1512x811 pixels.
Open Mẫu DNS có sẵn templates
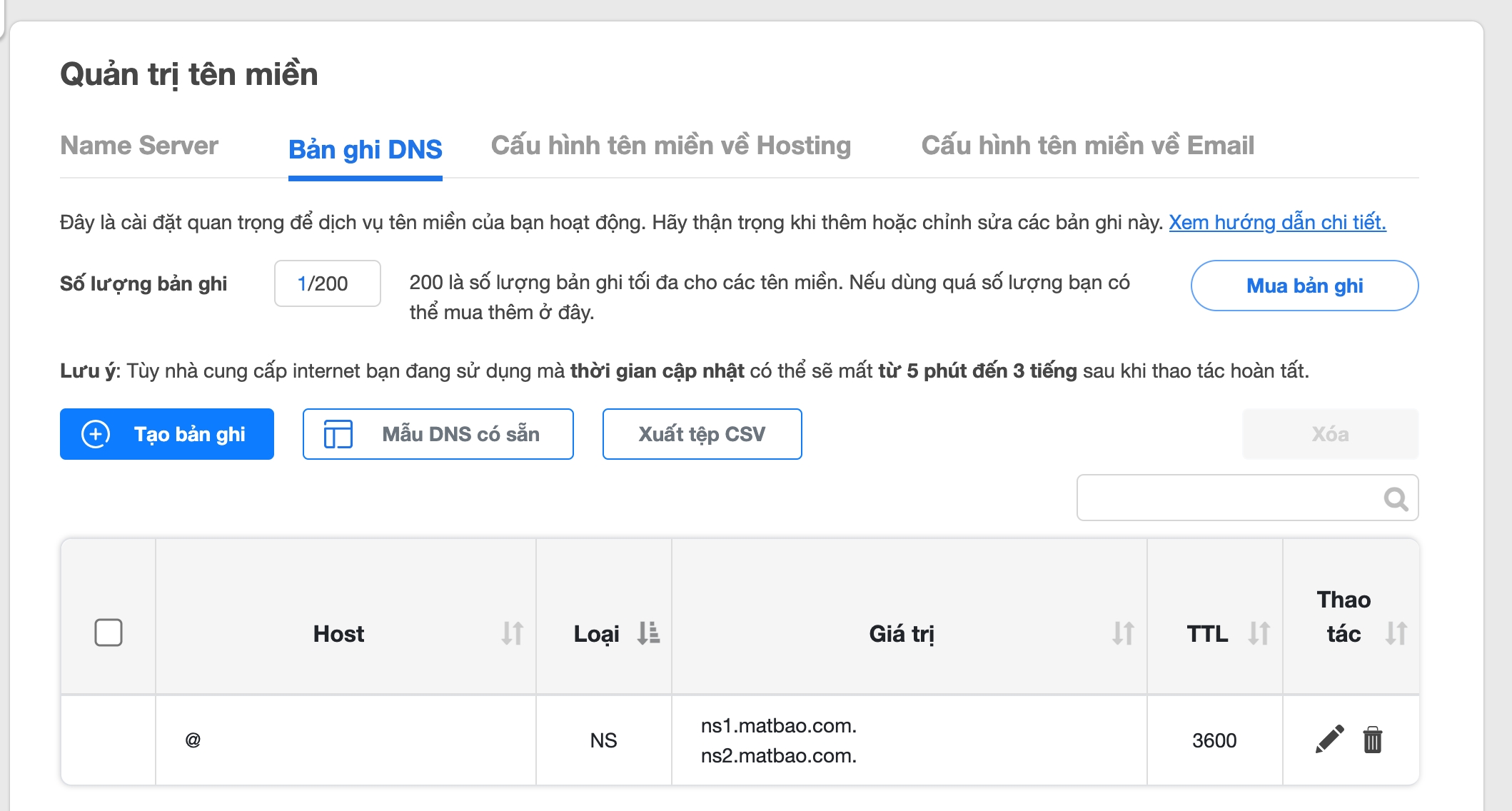438,434
